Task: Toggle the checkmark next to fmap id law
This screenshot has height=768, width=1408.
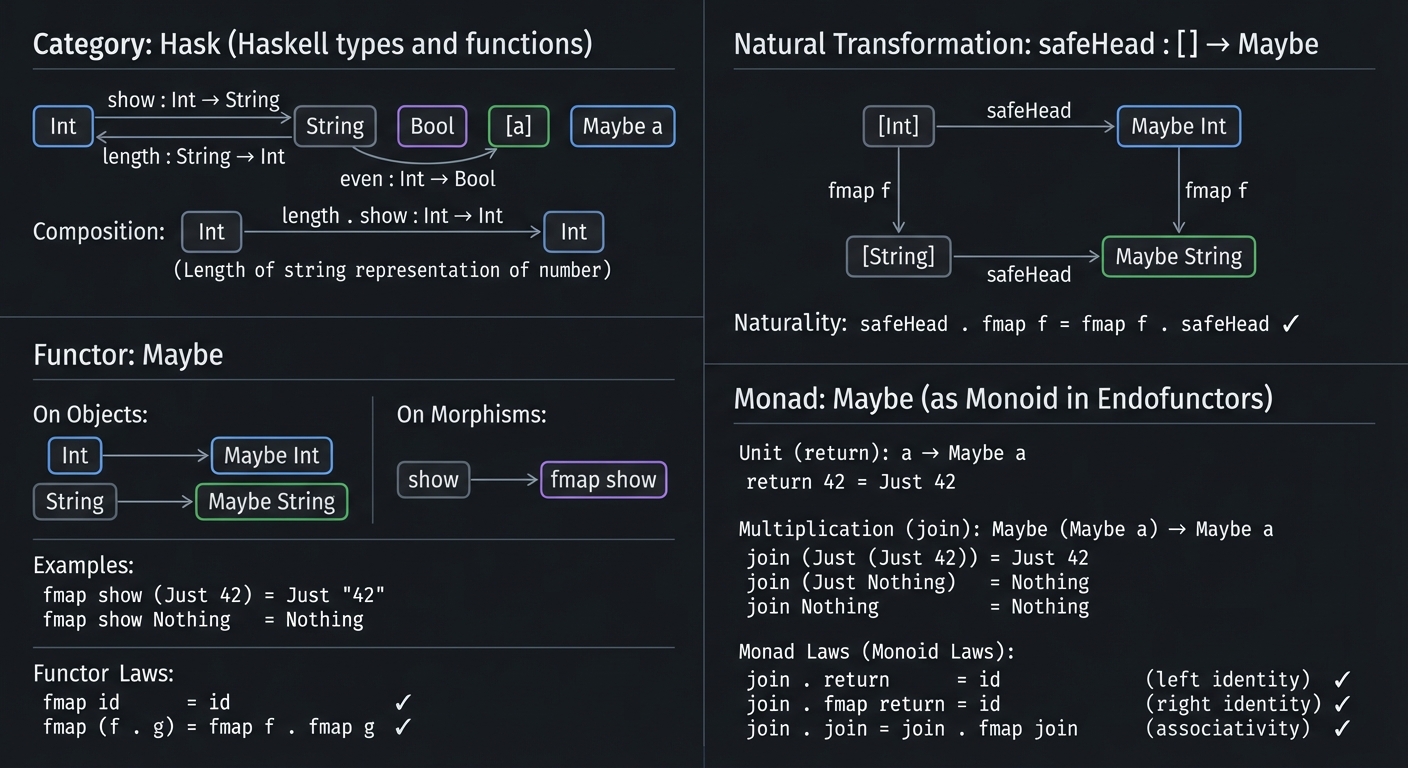Action: [403, 702]
